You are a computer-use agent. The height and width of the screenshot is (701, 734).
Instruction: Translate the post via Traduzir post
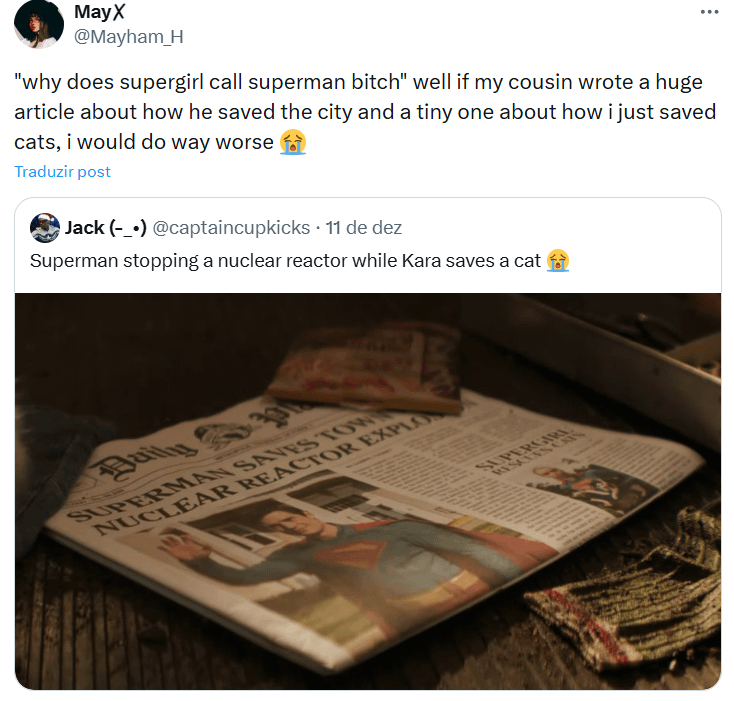[x=62, y=172]
